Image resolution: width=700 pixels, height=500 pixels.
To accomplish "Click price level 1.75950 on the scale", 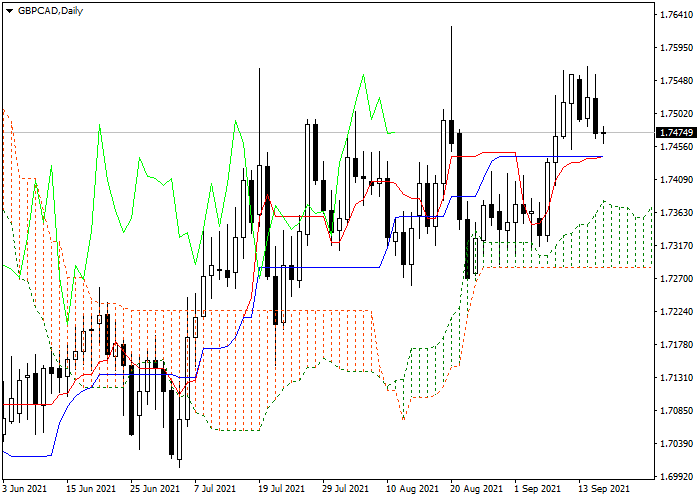I will (677, 48).
